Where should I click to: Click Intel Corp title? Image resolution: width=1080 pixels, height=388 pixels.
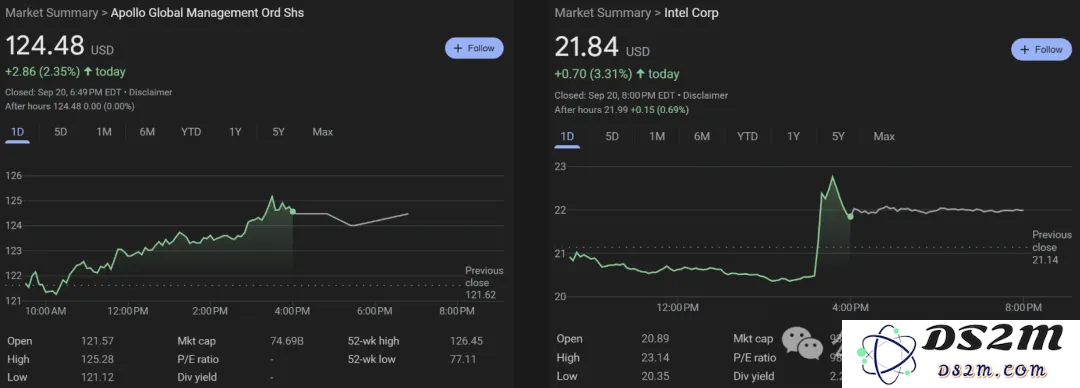click(x=692, y=13)
